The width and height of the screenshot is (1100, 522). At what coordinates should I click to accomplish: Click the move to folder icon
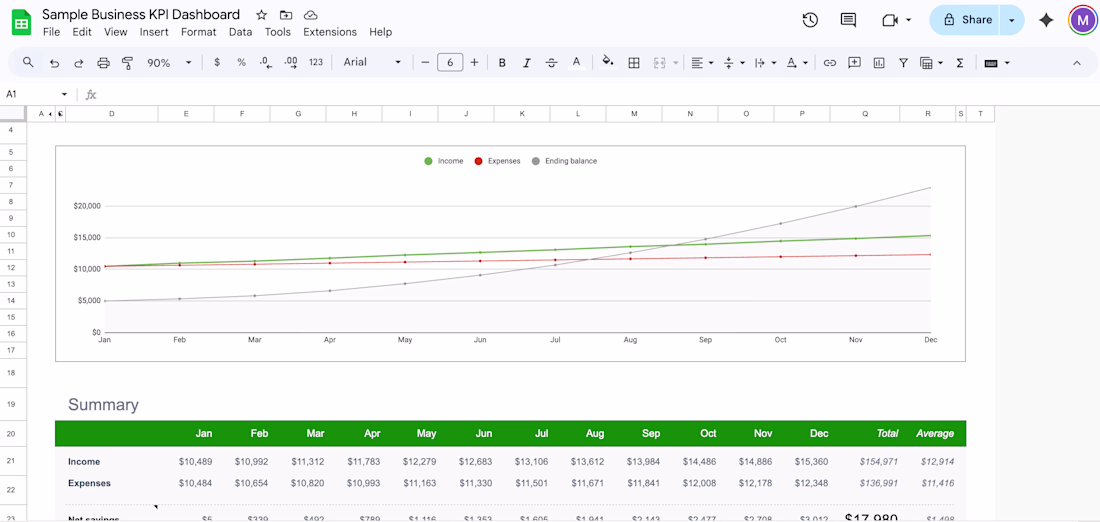coord(286,15)
